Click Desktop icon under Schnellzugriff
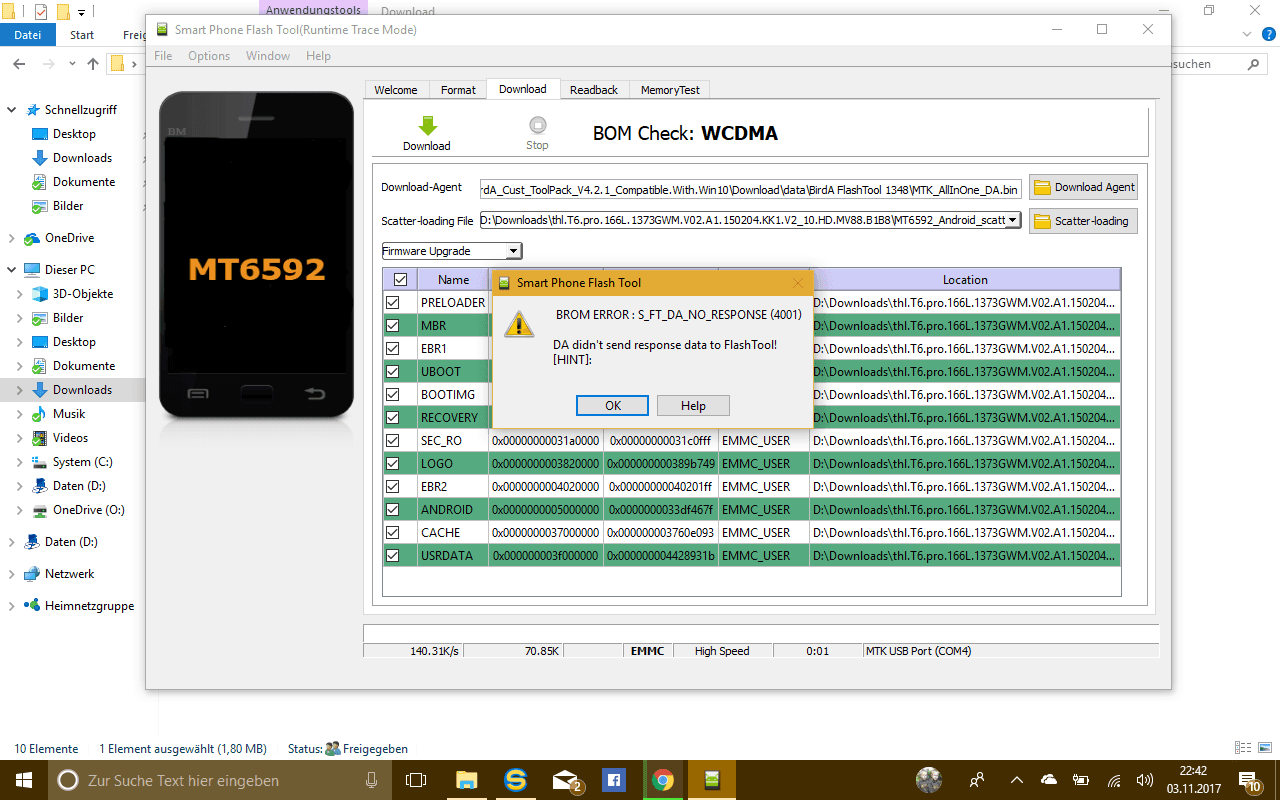The height and width of the screenshot is (800, 1280). 40,134
